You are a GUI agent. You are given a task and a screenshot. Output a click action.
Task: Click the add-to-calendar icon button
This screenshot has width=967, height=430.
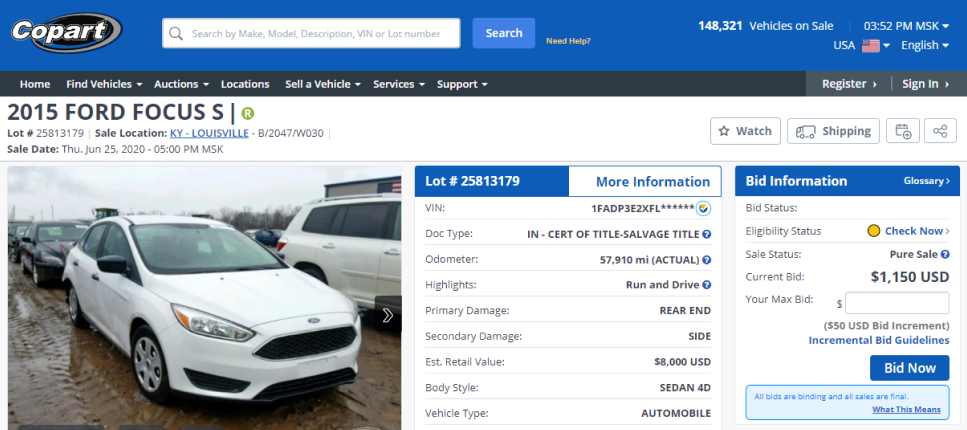point(903,131)
